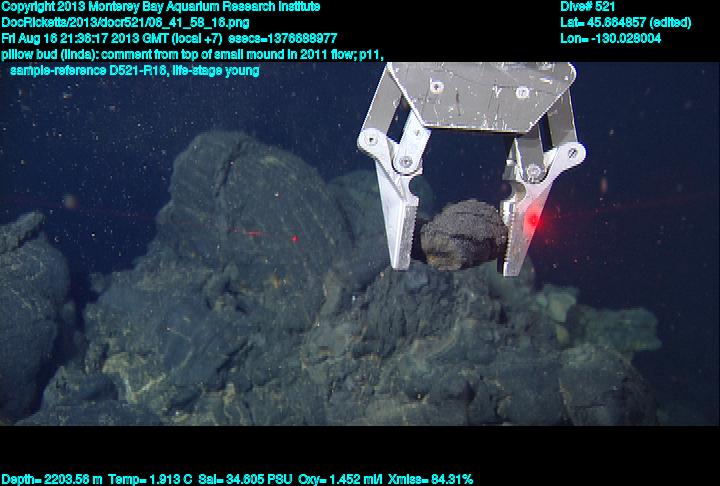Screen dimensions: 720x486
Task: Click the Lon= -130.028004 value
Action: pyautogui.click(x=611, y=38)
